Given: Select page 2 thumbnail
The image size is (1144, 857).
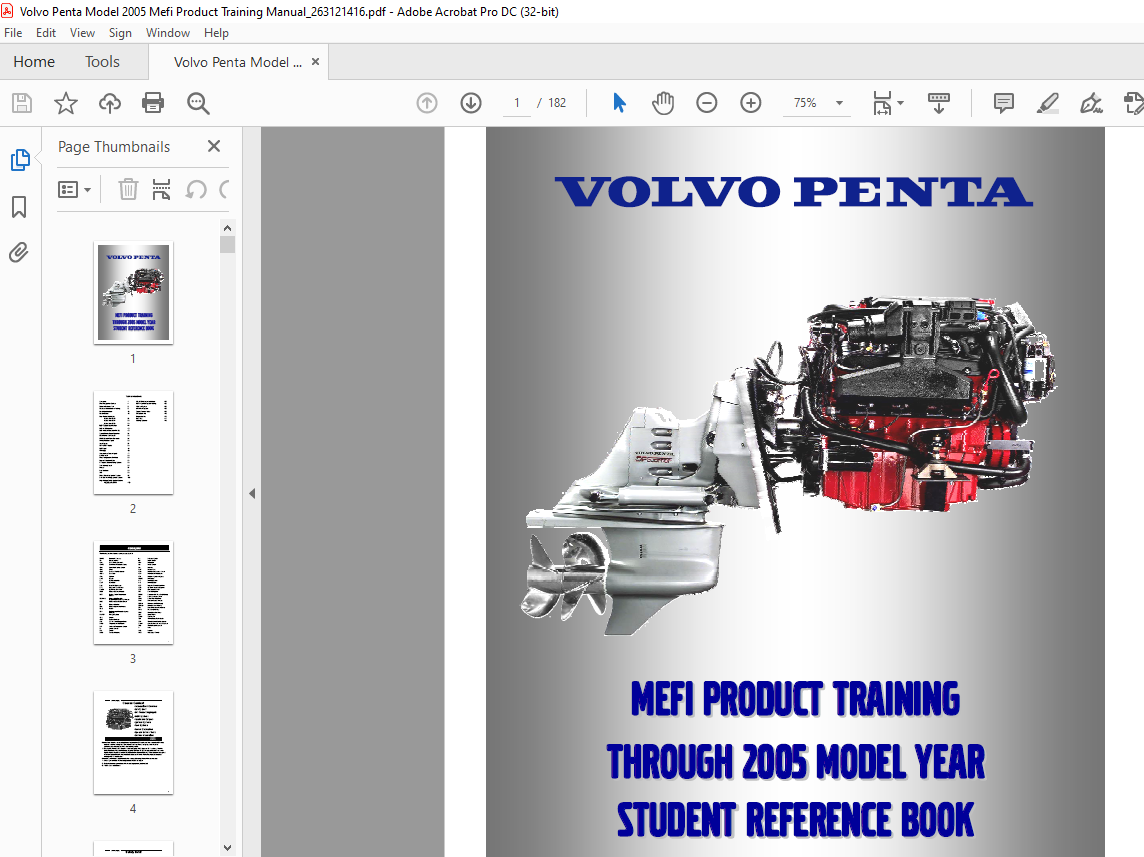Looking at the screenshot, I should pyautogui.click(x=134, y=443).
